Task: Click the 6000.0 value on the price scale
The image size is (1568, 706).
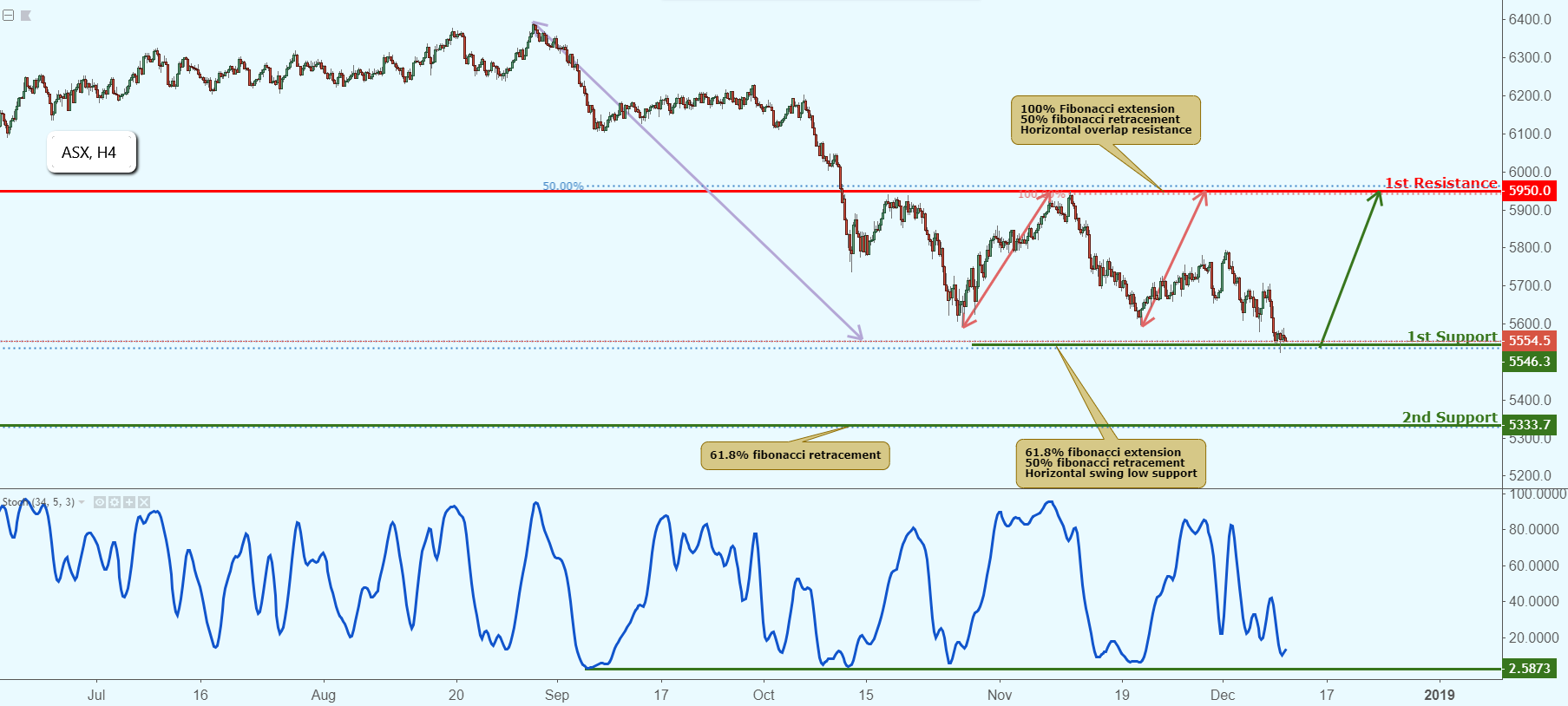Action: [1530, 172]
